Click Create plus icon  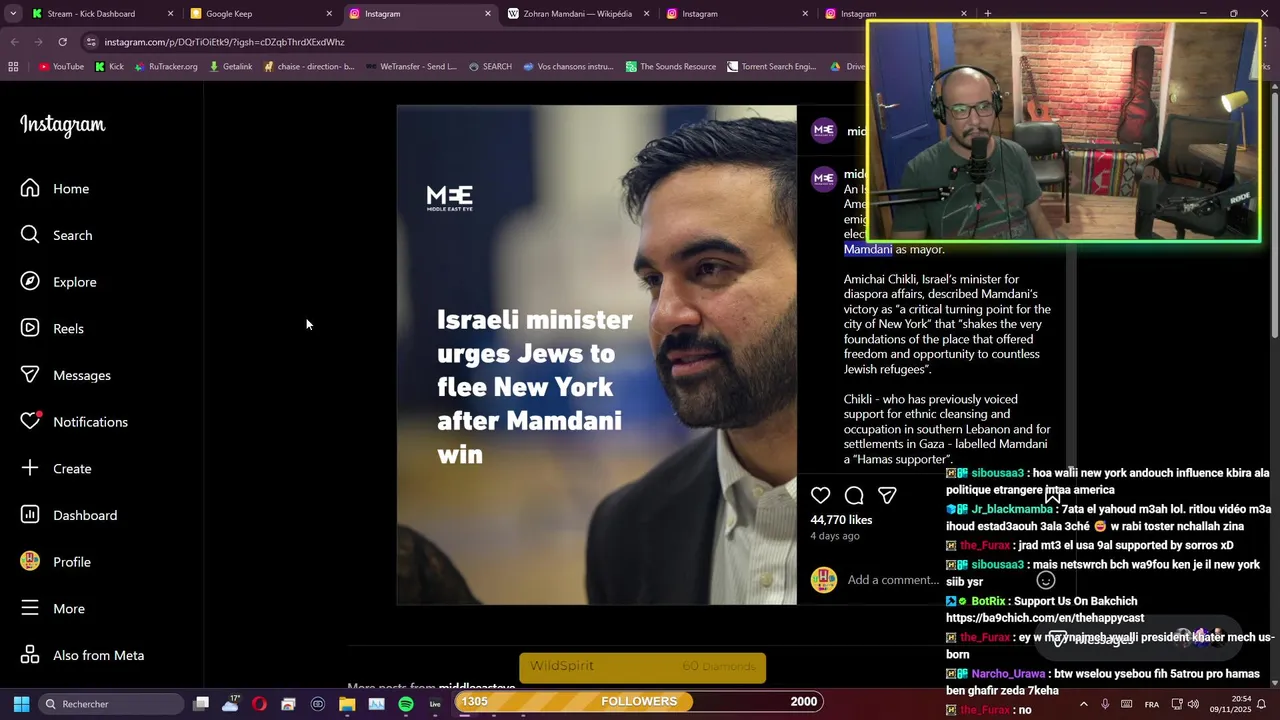point(30,468)
